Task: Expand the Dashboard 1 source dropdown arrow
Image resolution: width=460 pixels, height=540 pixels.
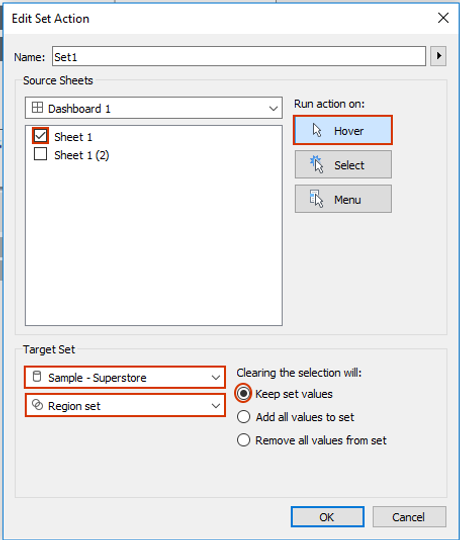Action: pyautogui.click(x=273, y=109)
